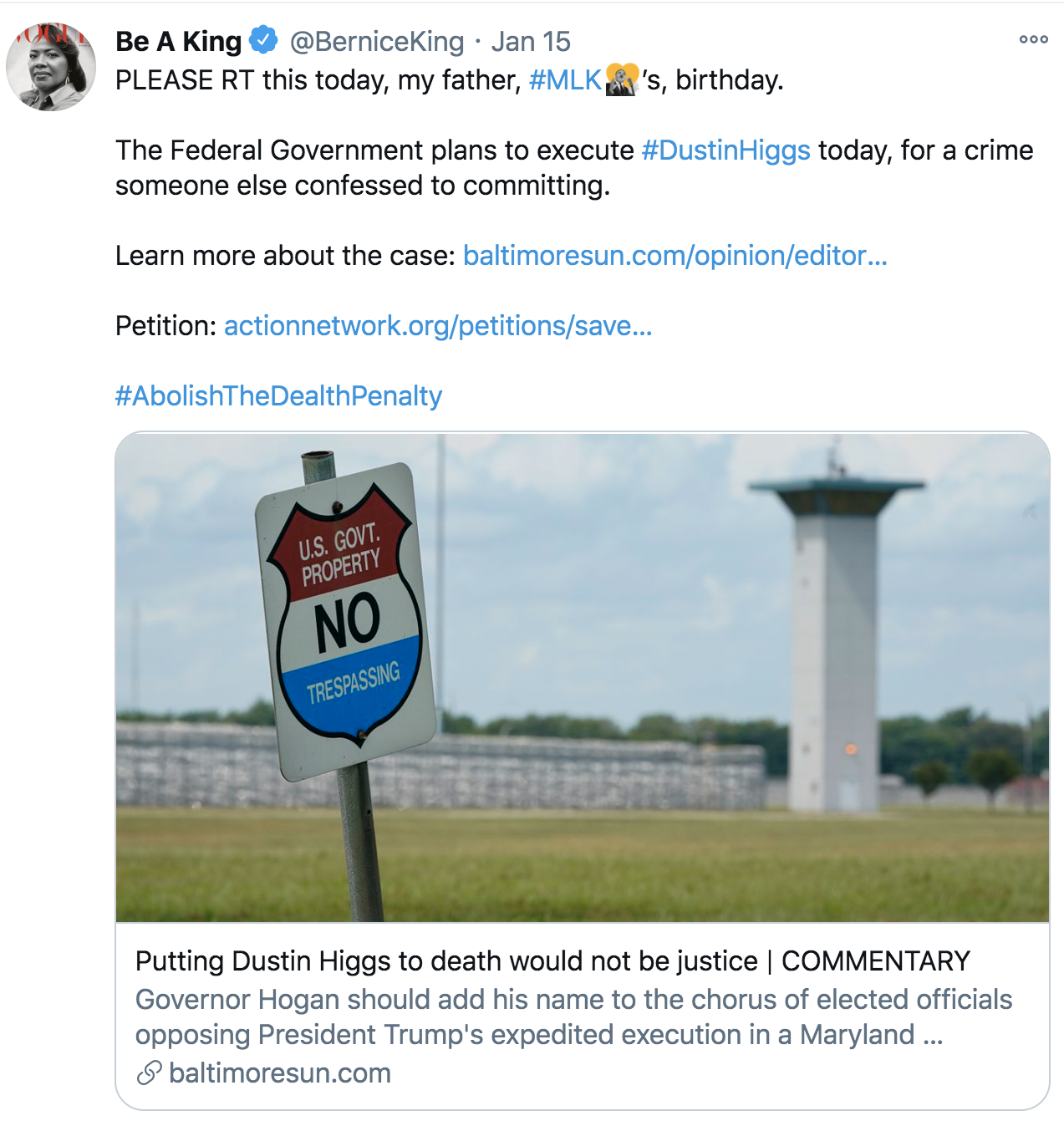
Task: Click the blue verified badge
Action: (264, 40)
